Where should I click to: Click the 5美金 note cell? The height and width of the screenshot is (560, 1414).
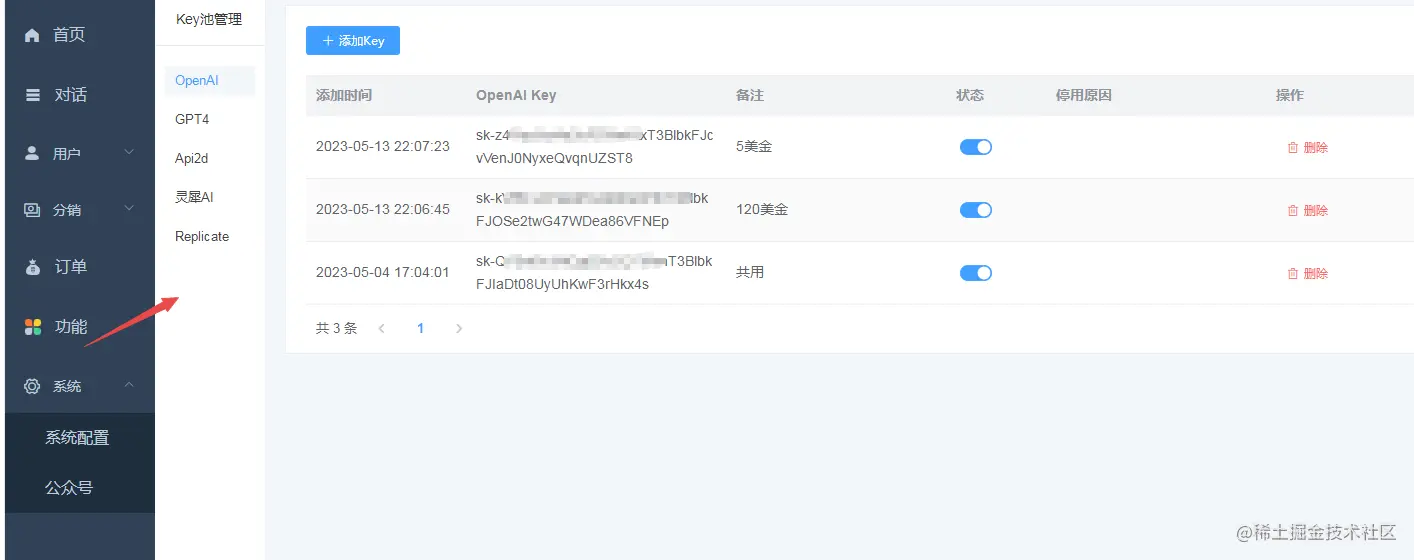[x=754, y=146]
